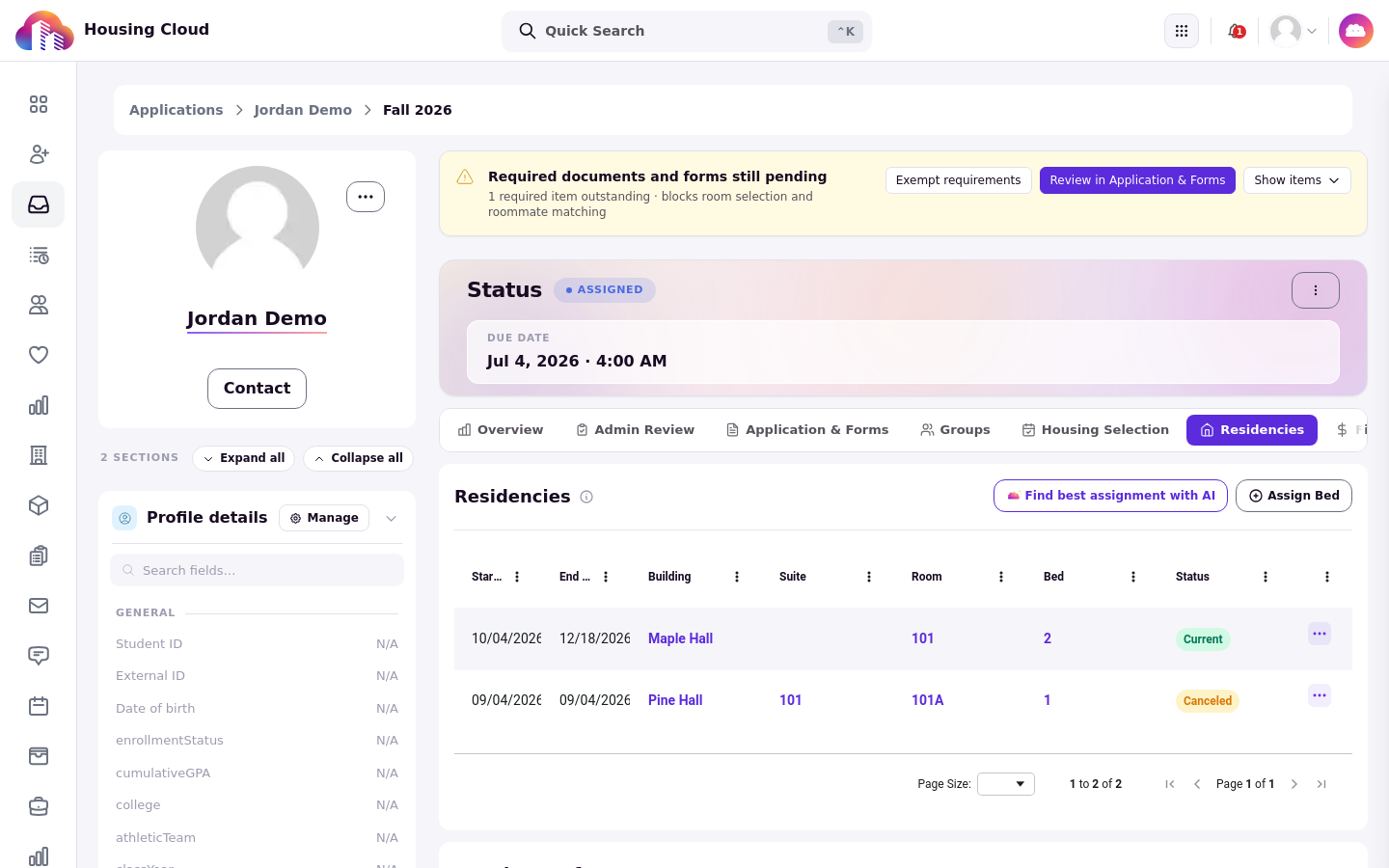Go to Applications breadcrumb
The image size is (1389, 868).
(x=176, y=110)
